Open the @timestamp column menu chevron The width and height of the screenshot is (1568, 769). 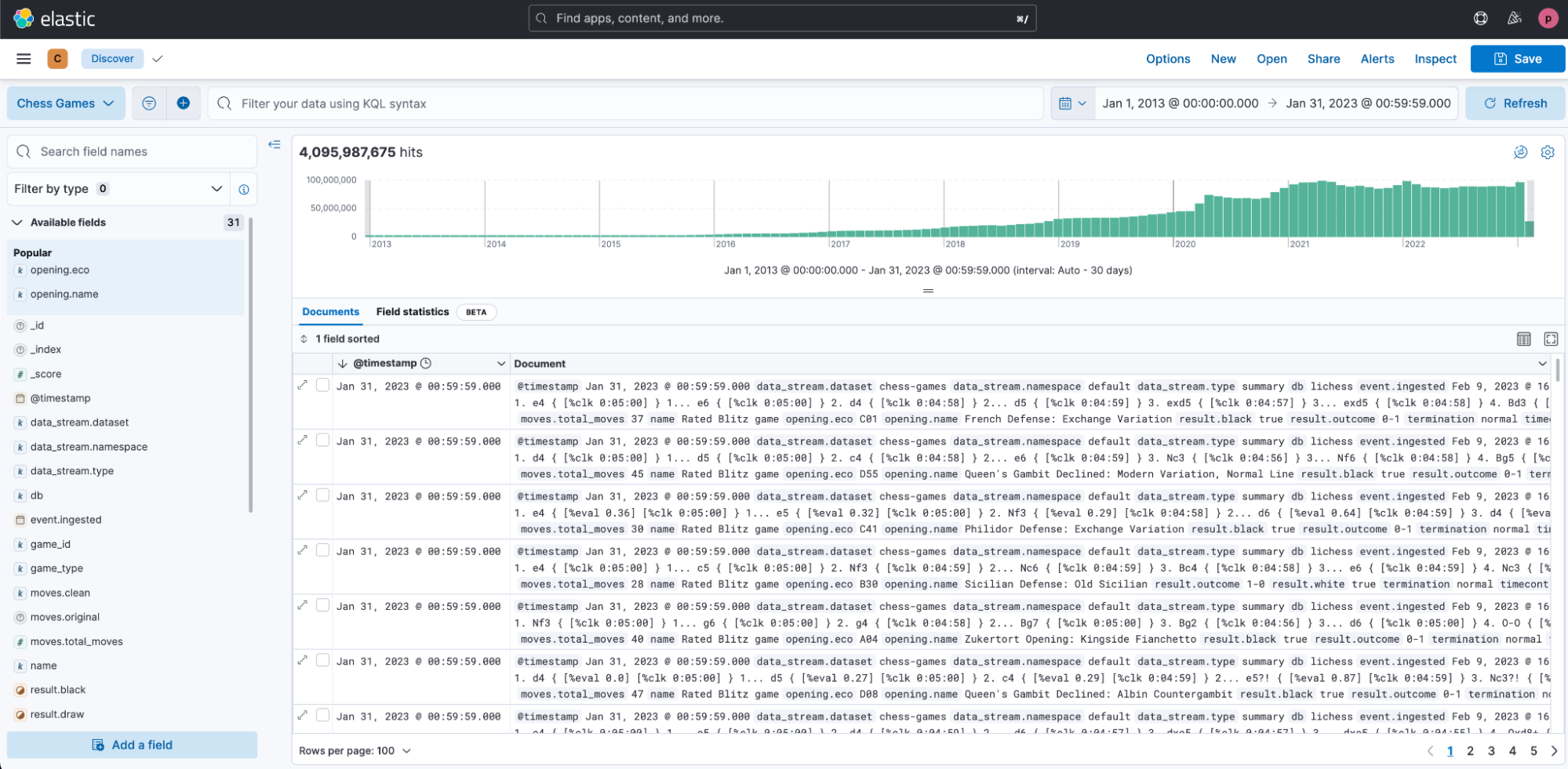(500, 364)
